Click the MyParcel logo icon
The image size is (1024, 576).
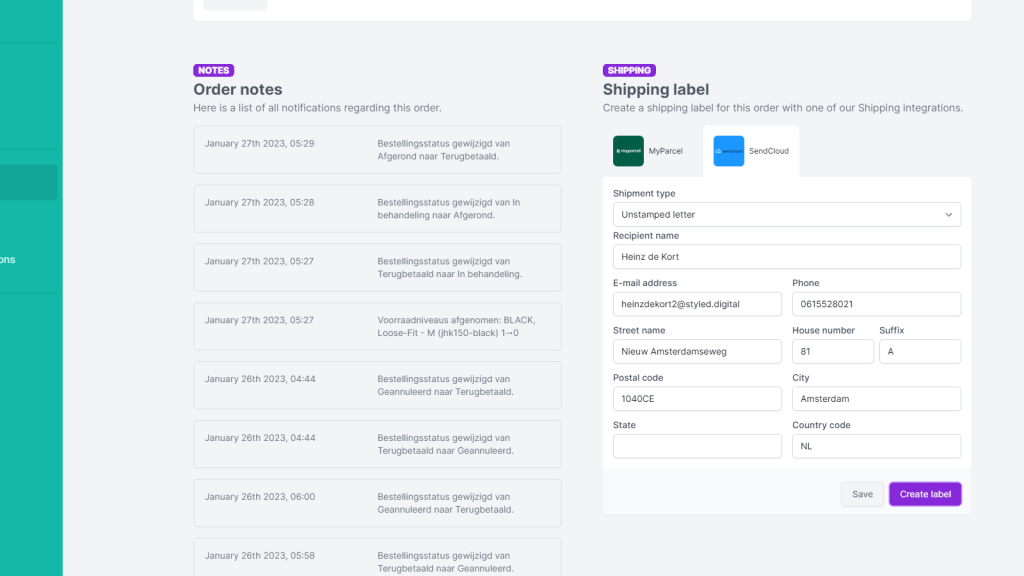pyautogui.click(x=628, y=151)
